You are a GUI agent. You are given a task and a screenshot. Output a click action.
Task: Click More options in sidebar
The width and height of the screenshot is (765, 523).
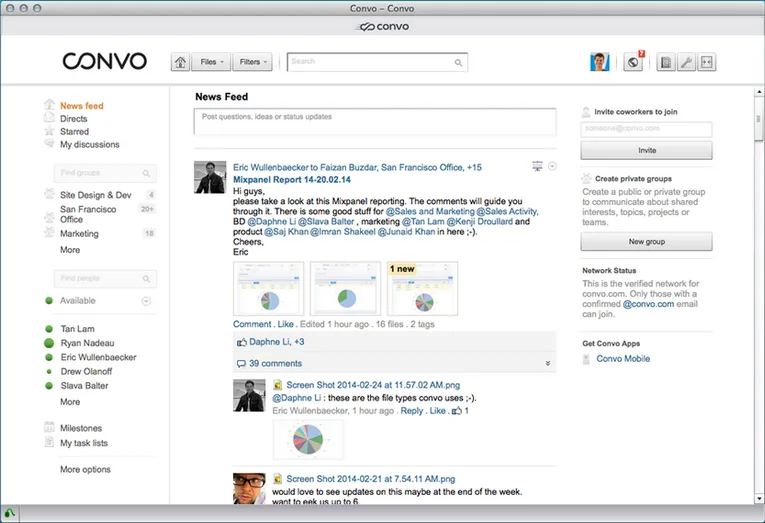click(x=85, y=469)
